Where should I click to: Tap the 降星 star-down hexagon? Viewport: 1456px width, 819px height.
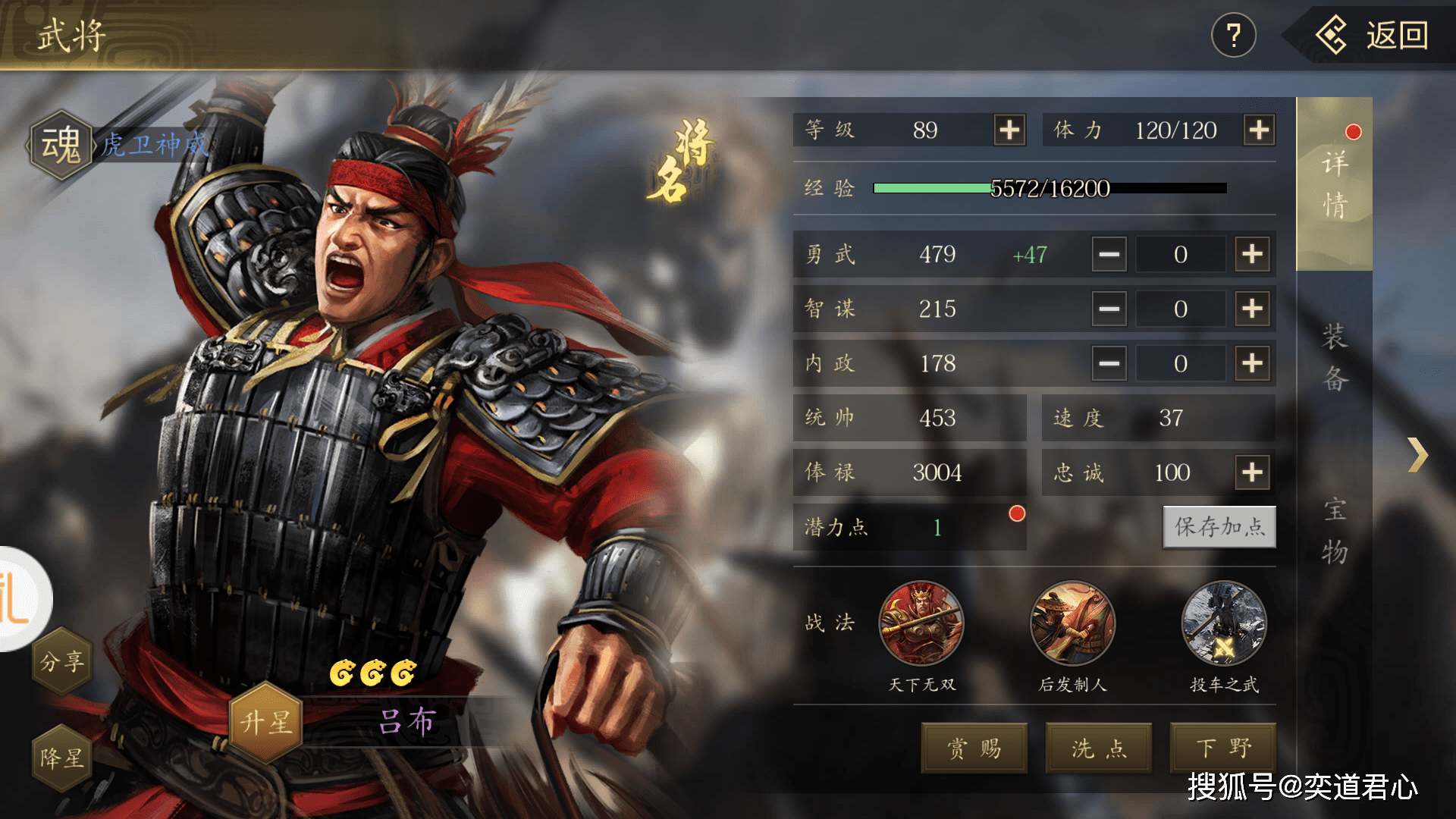[62, 758]
